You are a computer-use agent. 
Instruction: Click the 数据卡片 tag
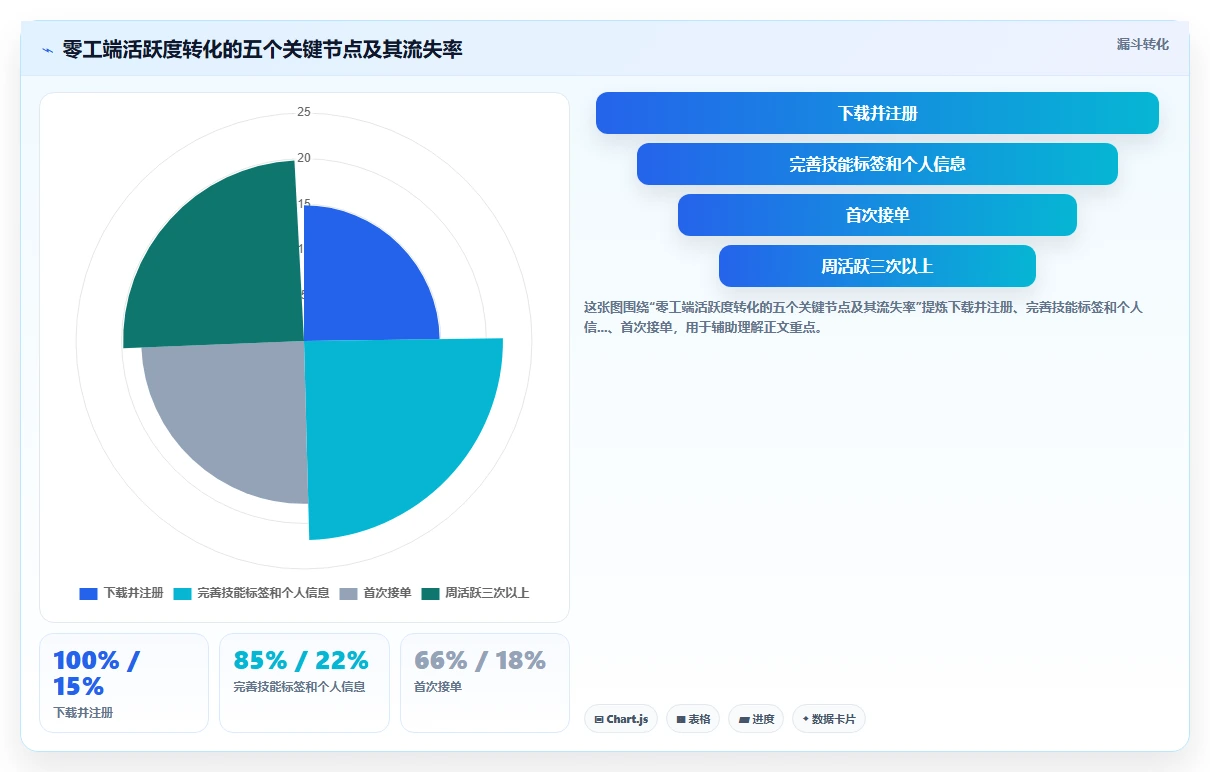829,719
